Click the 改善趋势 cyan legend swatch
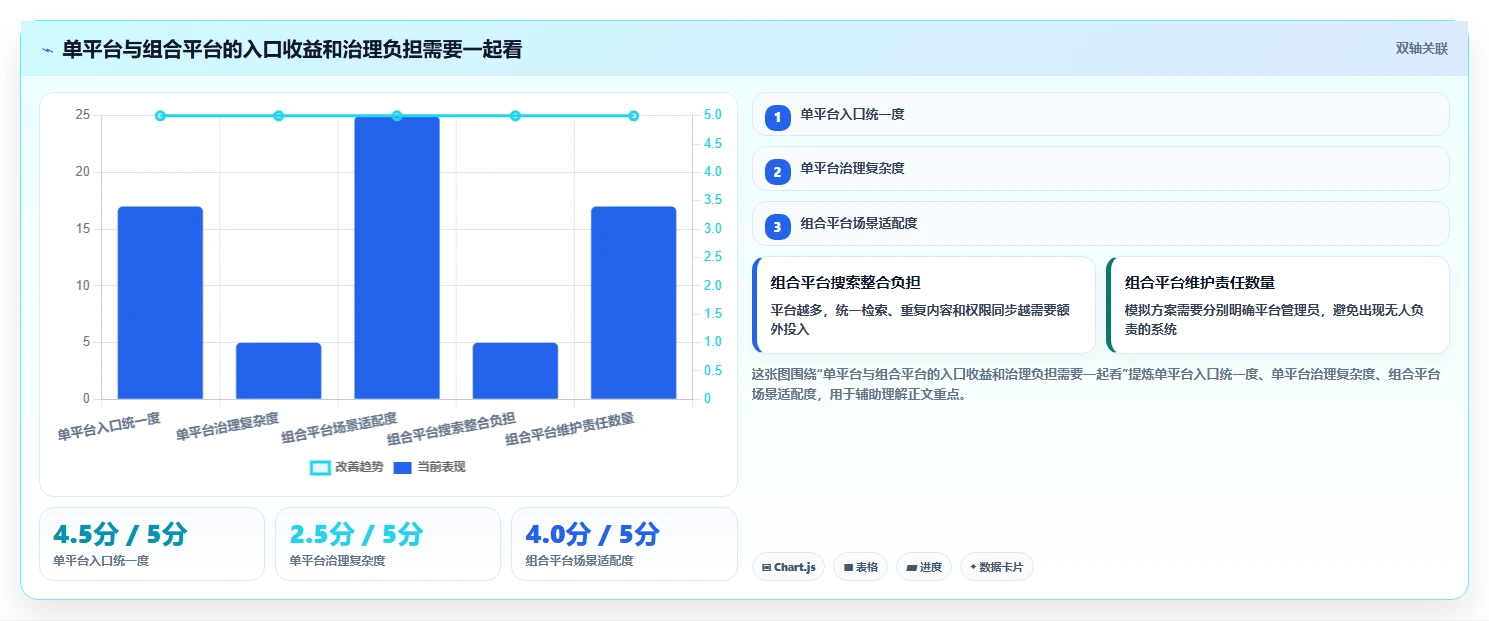Viewport: 1489px width, 621px height. click(x=320, y=467)
